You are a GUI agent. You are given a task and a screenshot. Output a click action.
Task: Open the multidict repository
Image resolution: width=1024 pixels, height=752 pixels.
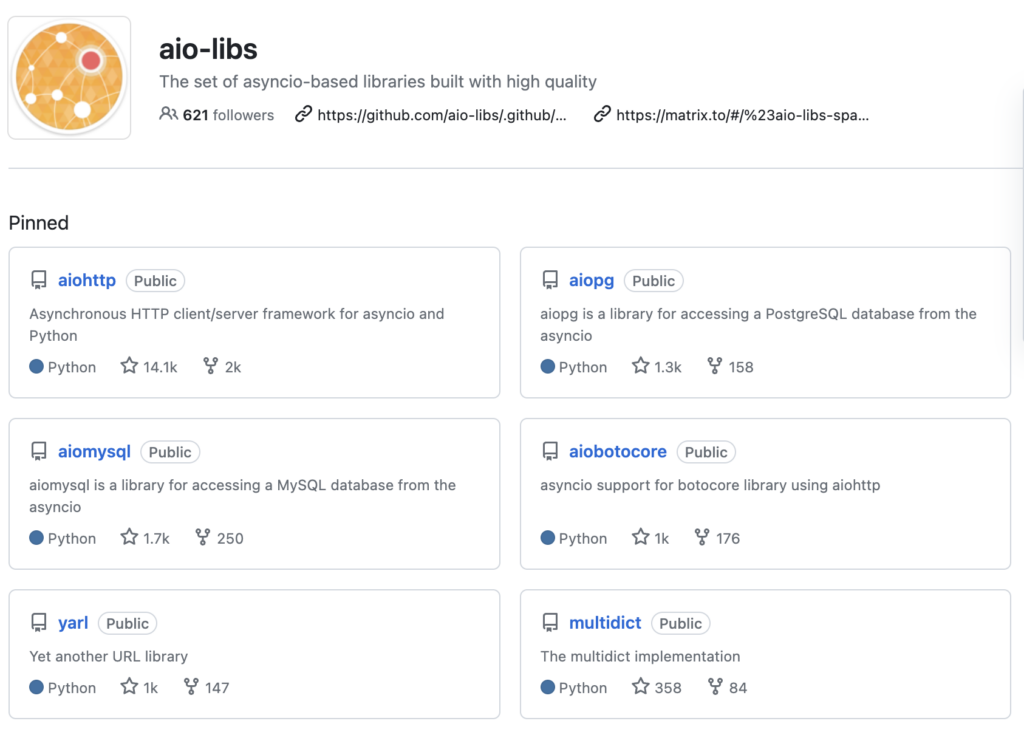pyautogui.click(x=605, y=622)
